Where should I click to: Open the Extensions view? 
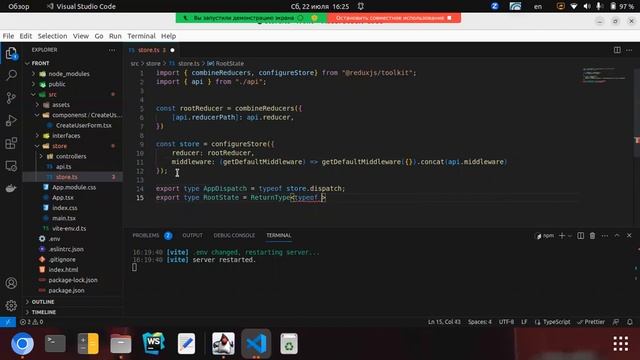pyautogui.click(x=11, y=143)
